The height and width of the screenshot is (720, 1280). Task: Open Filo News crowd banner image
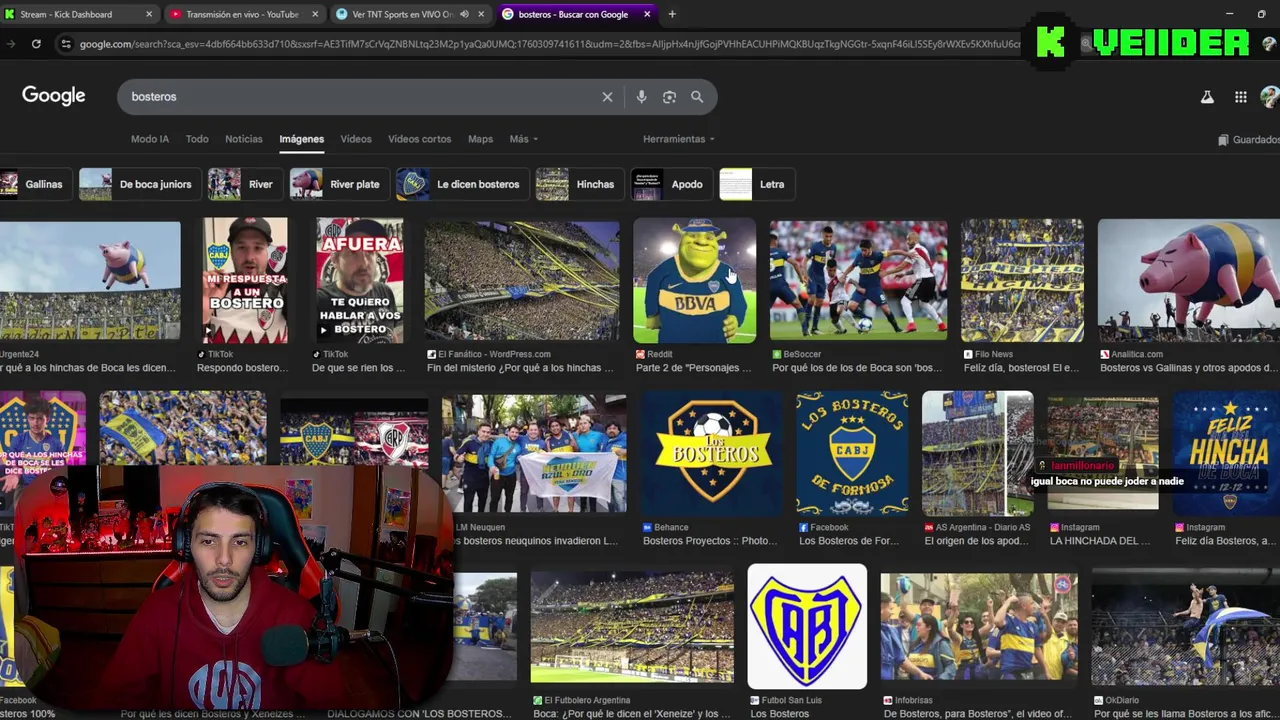coord(1022,281)
